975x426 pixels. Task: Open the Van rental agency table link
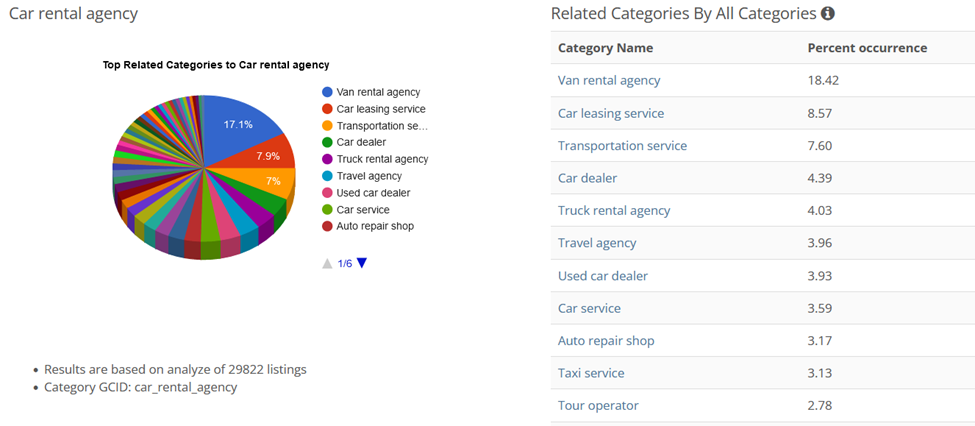click(609, 80)
